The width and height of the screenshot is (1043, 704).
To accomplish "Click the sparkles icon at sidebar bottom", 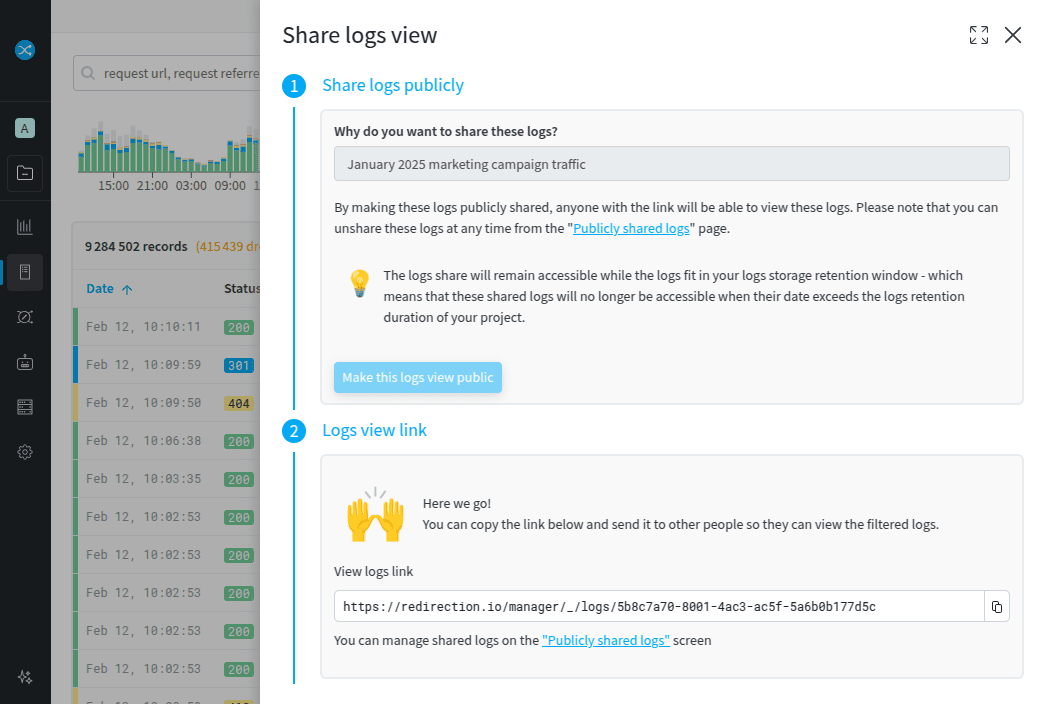I will (25, 677).
